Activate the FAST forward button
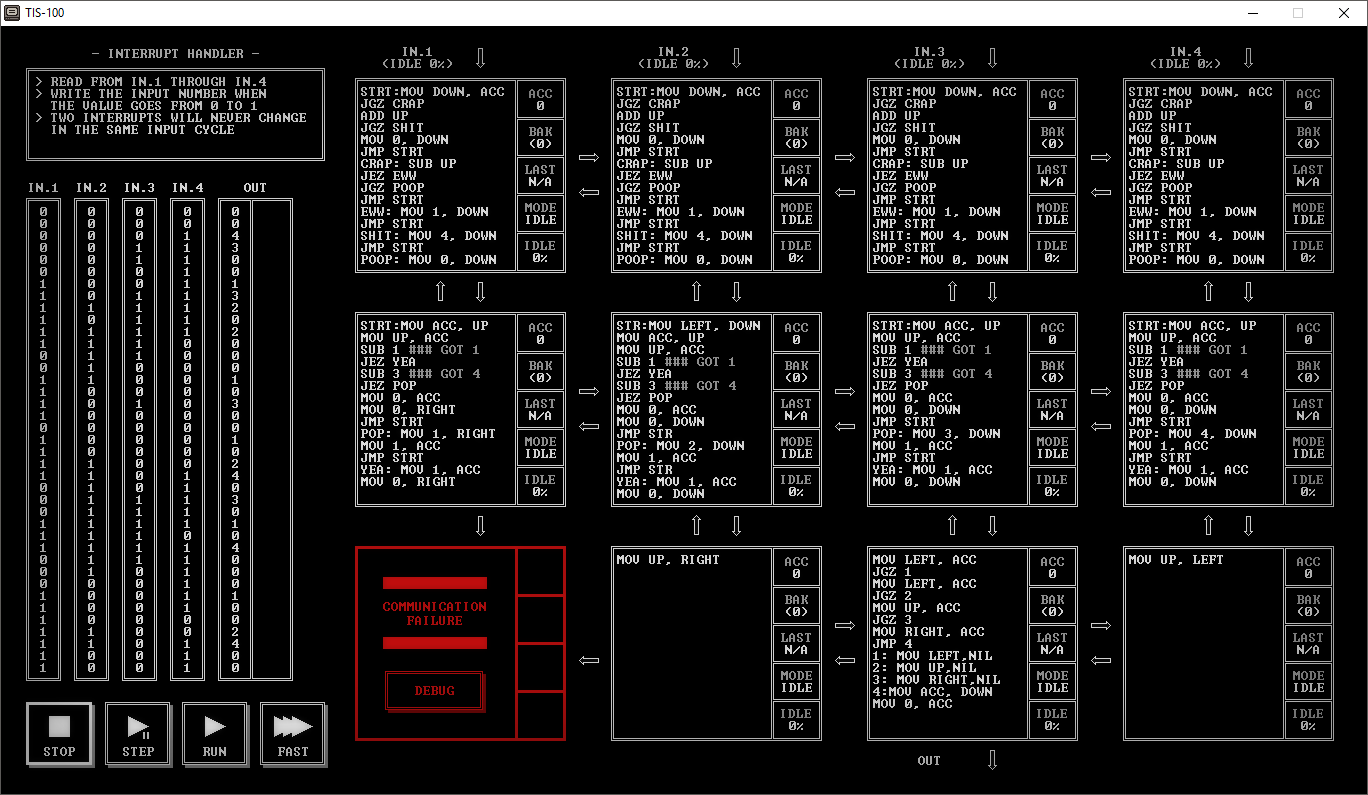Screen dimensions: 1368x795 click(293, 734)
